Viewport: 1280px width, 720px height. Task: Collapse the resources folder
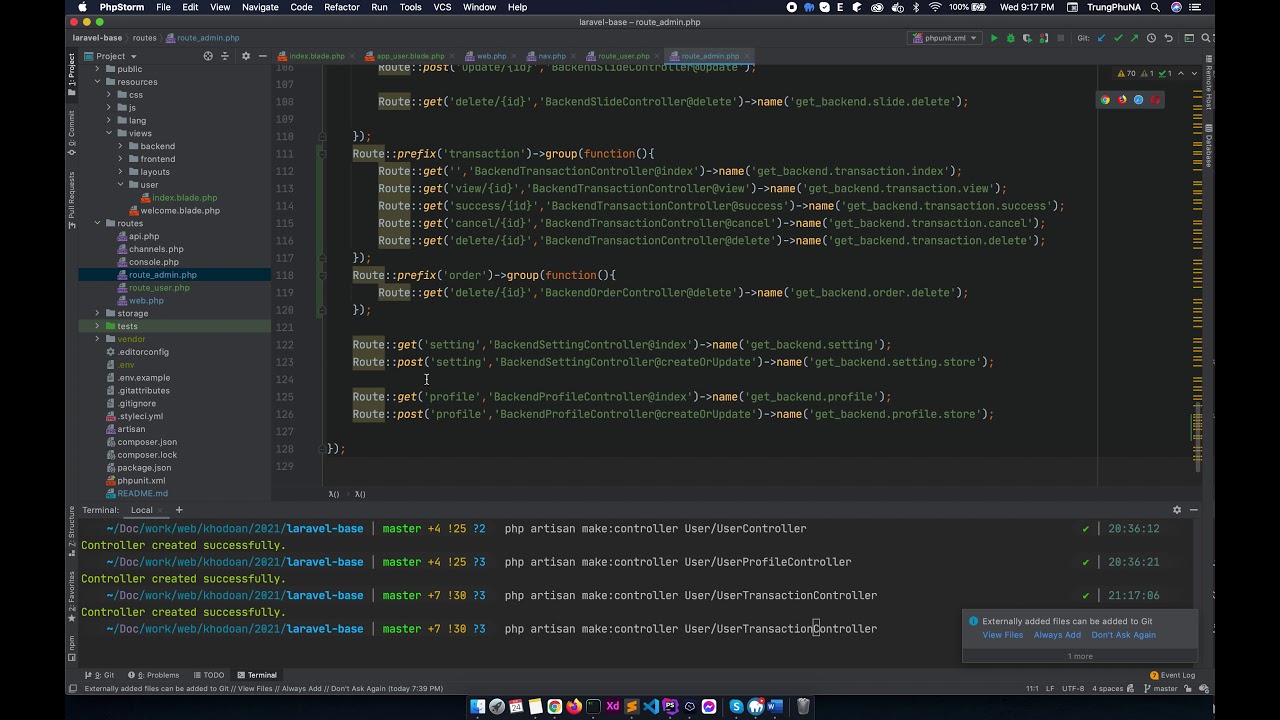[x=98, y=82]
